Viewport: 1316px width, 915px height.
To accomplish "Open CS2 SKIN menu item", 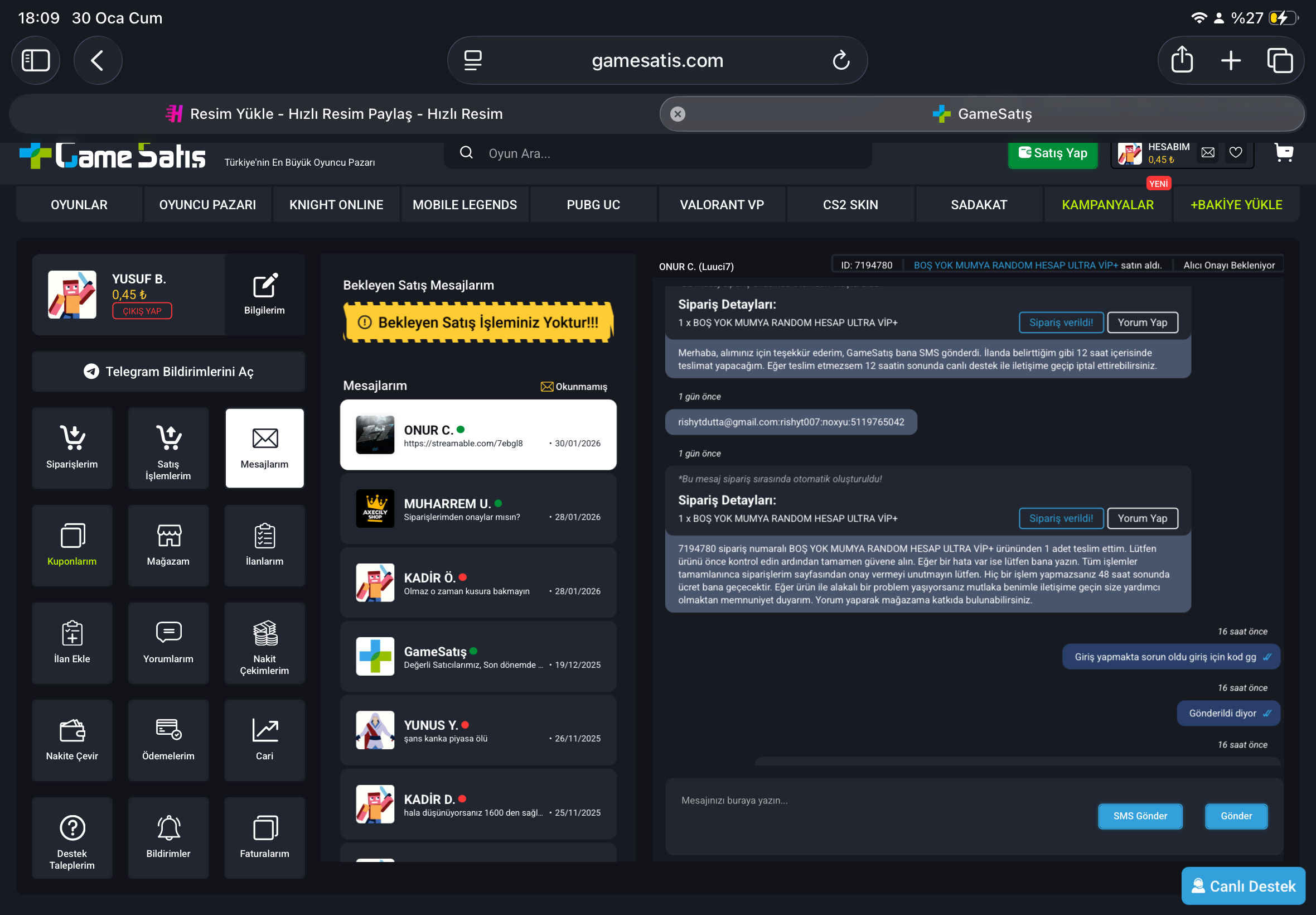I will (851, 205).
